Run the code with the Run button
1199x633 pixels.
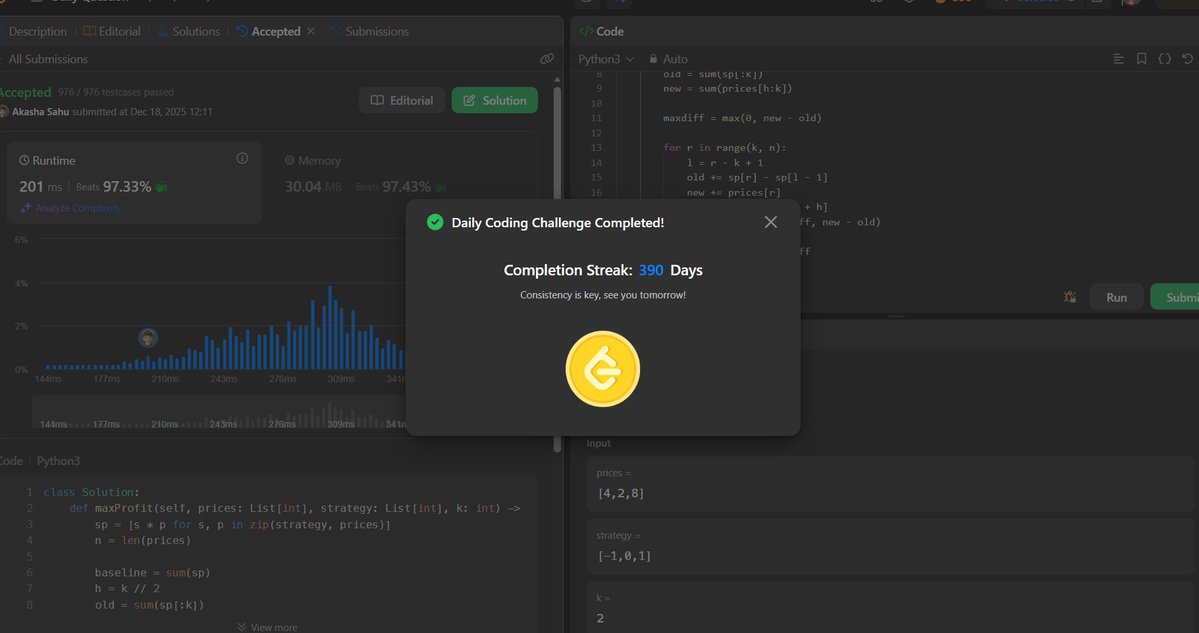tap(1116, 297)
